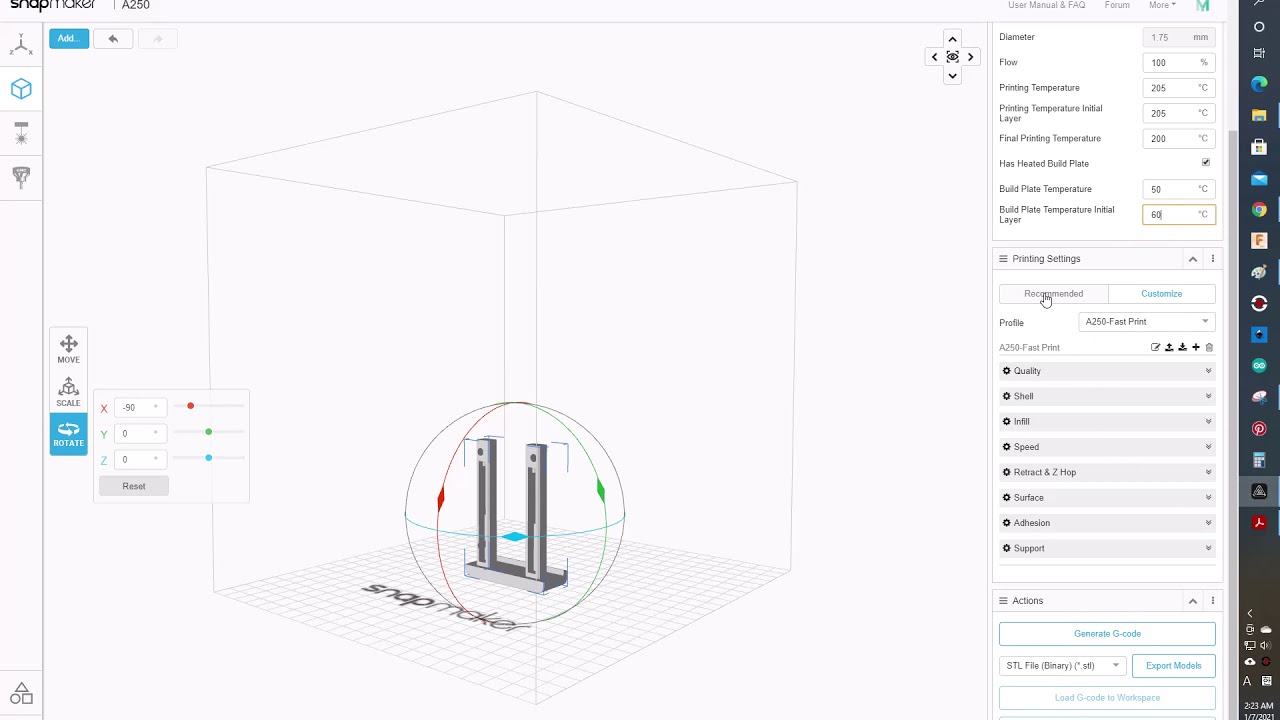Edit the A250-Fast Print profile

point(1155,347)
